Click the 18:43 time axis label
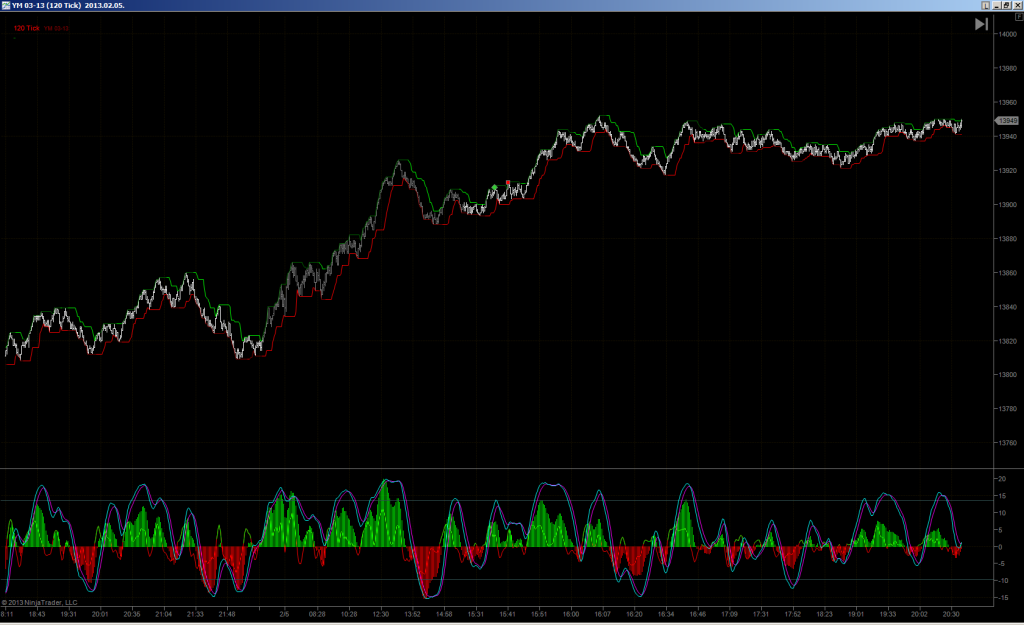 click(x=37, y=614)
